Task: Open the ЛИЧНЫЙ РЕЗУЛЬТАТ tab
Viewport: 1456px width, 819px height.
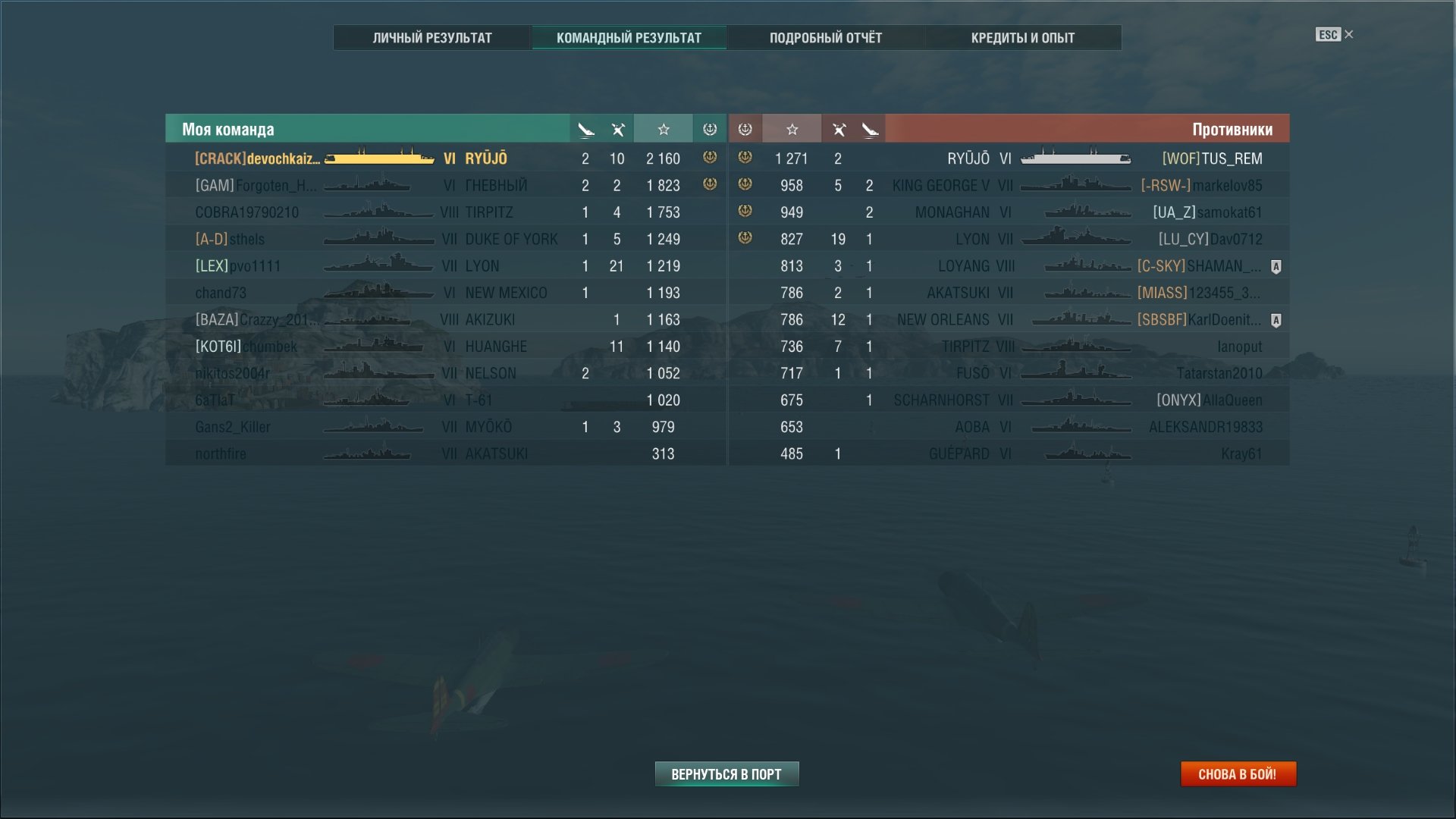Action: [x=432, y=38]
